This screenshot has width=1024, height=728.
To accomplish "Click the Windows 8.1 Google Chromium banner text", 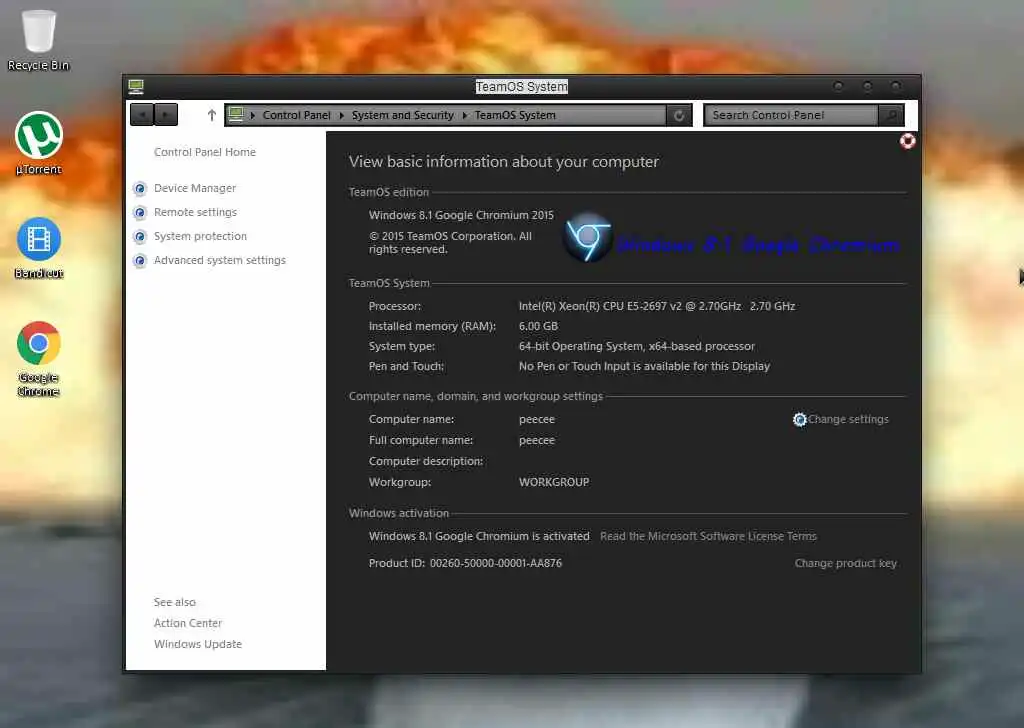I will tap(758, 245).
